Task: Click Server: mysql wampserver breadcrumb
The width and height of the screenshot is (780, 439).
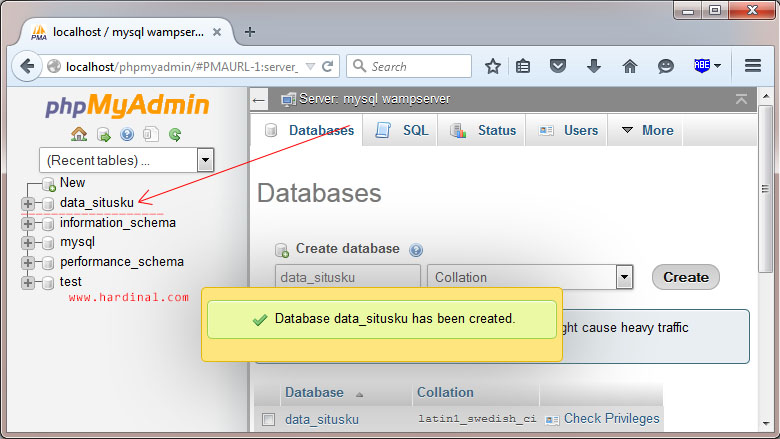Action: (374, 99)
